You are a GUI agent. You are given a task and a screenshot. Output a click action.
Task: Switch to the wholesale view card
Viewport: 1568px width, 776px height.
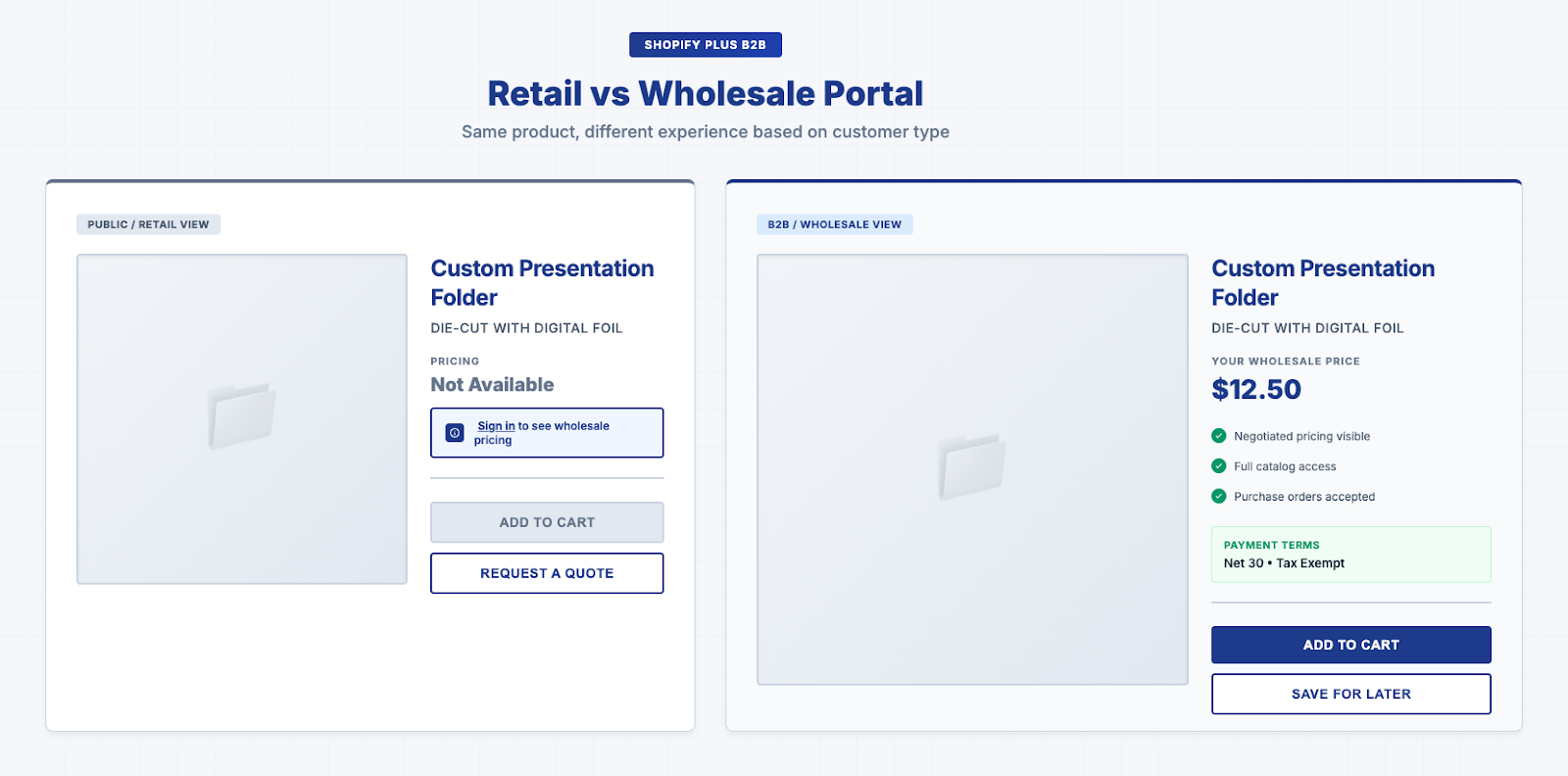click(x=1122, y=456)
